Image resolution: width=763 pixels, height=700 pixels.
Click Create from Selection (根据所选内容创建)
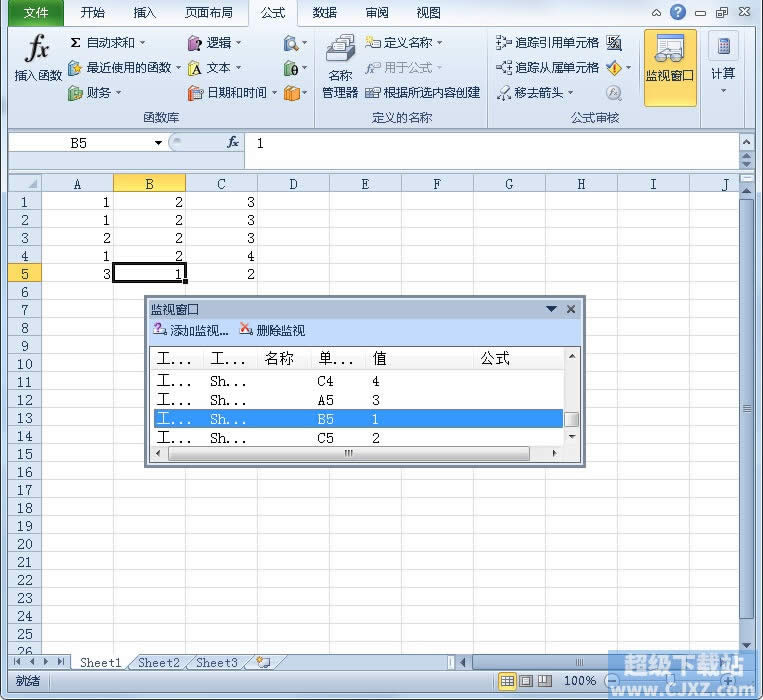pyautogui.click(x=423, y=92)
